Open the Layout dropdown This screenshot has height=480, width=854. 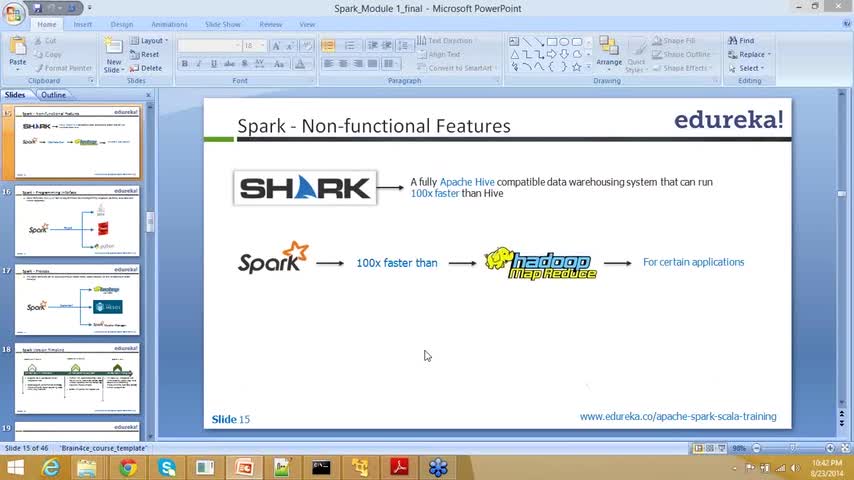pos(149,41)
